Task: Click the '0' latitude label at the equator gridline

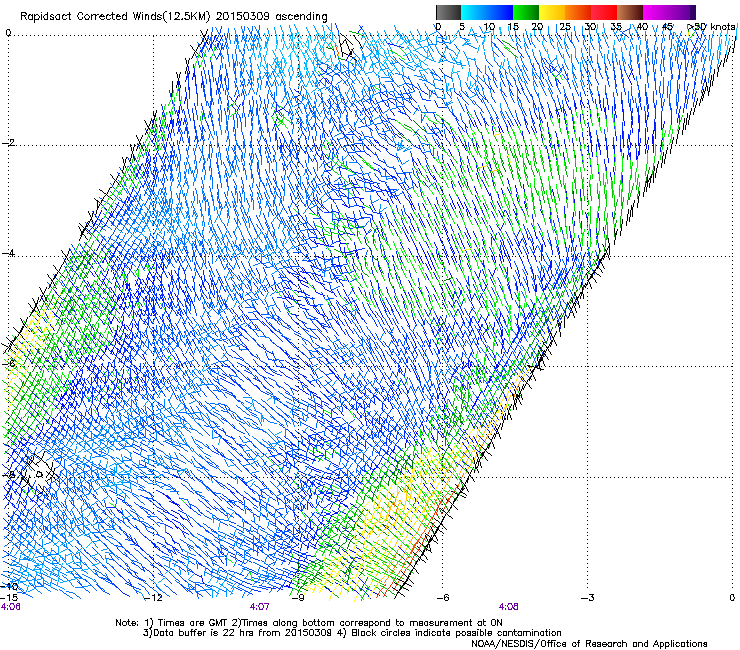Action: tap(8, 33)
